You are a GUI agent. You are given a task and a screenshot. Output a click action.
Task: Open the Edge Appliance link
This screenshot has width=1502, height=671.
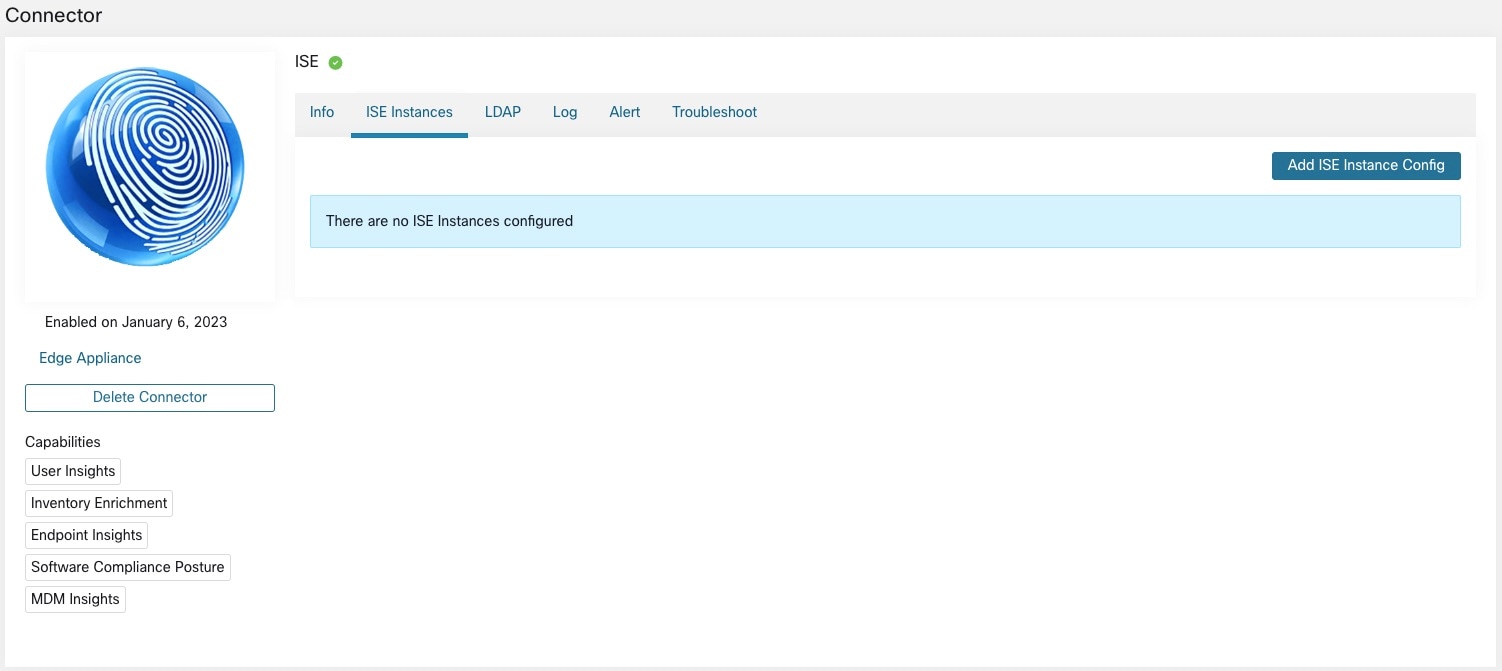tap(90, 358)
